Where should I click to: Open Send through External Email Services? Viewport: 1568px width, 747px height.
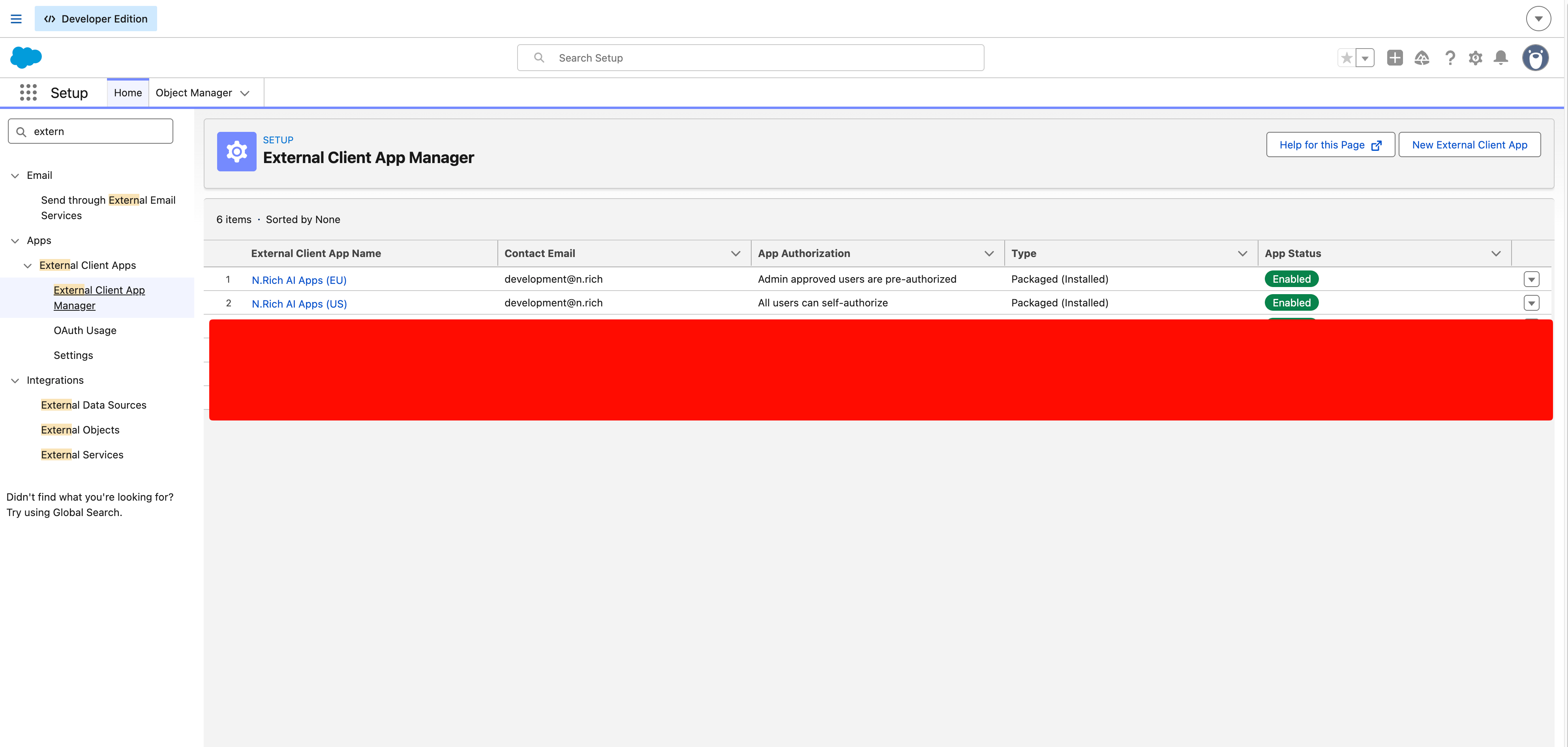[x=108, y=208]
